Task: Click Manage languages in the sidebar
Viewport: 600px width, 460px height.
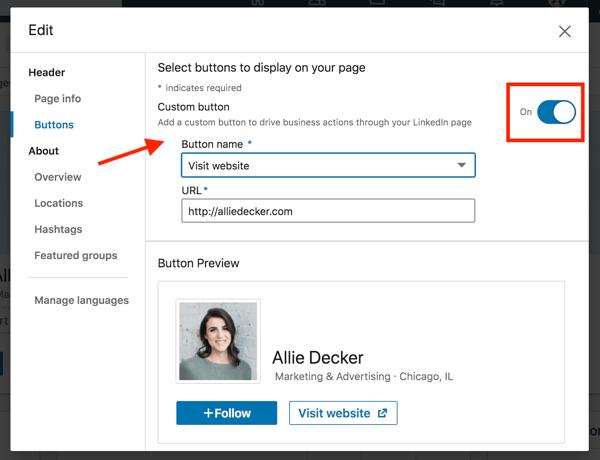Action: 81,300
